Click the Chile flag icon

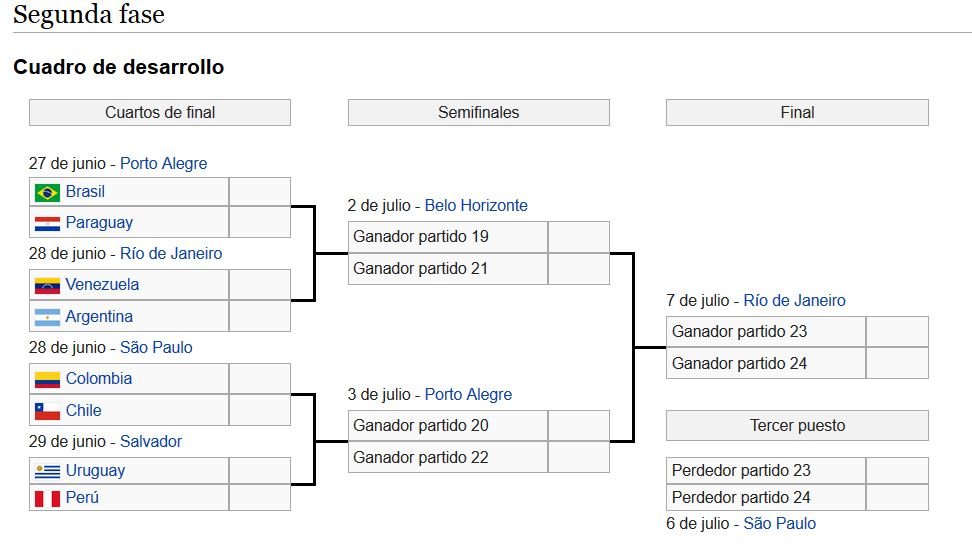point(47,411)
